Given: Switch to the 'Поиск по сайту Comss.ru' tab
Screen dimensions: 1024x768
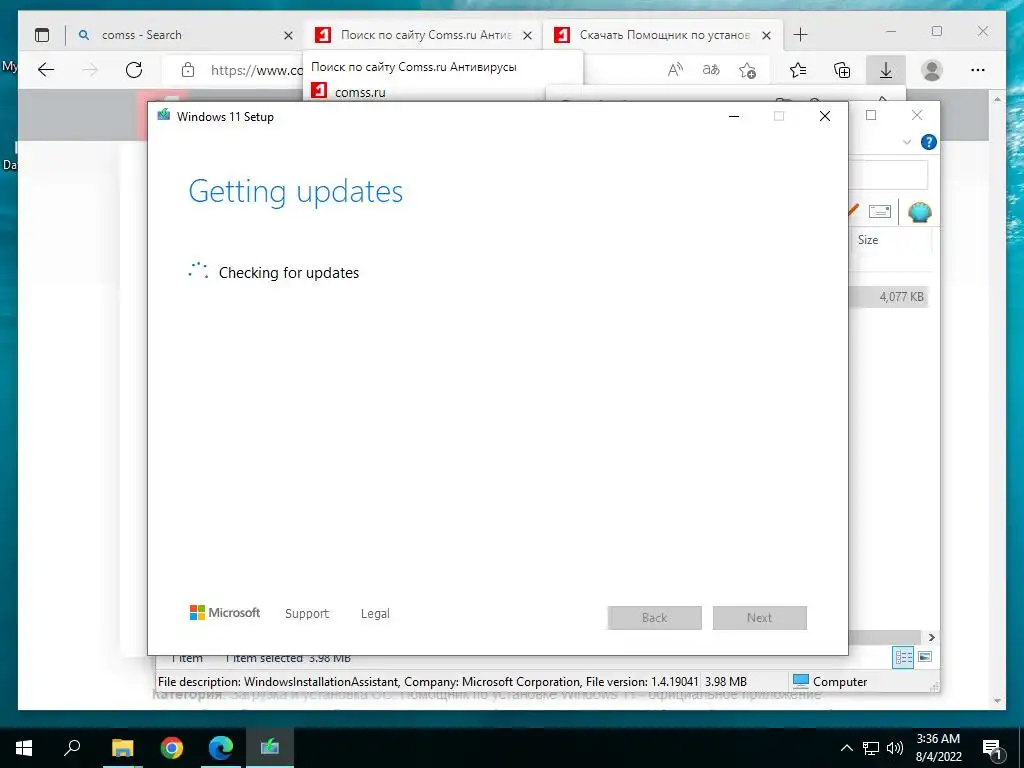Looking at the screenshot, I should pos(423,35).
